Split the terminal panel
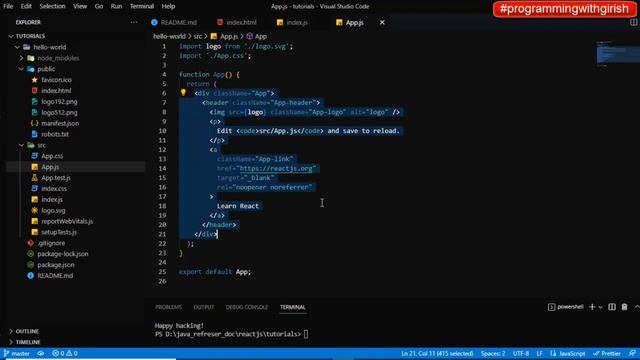Screen dimensions: 640x360 pos(612,307)
